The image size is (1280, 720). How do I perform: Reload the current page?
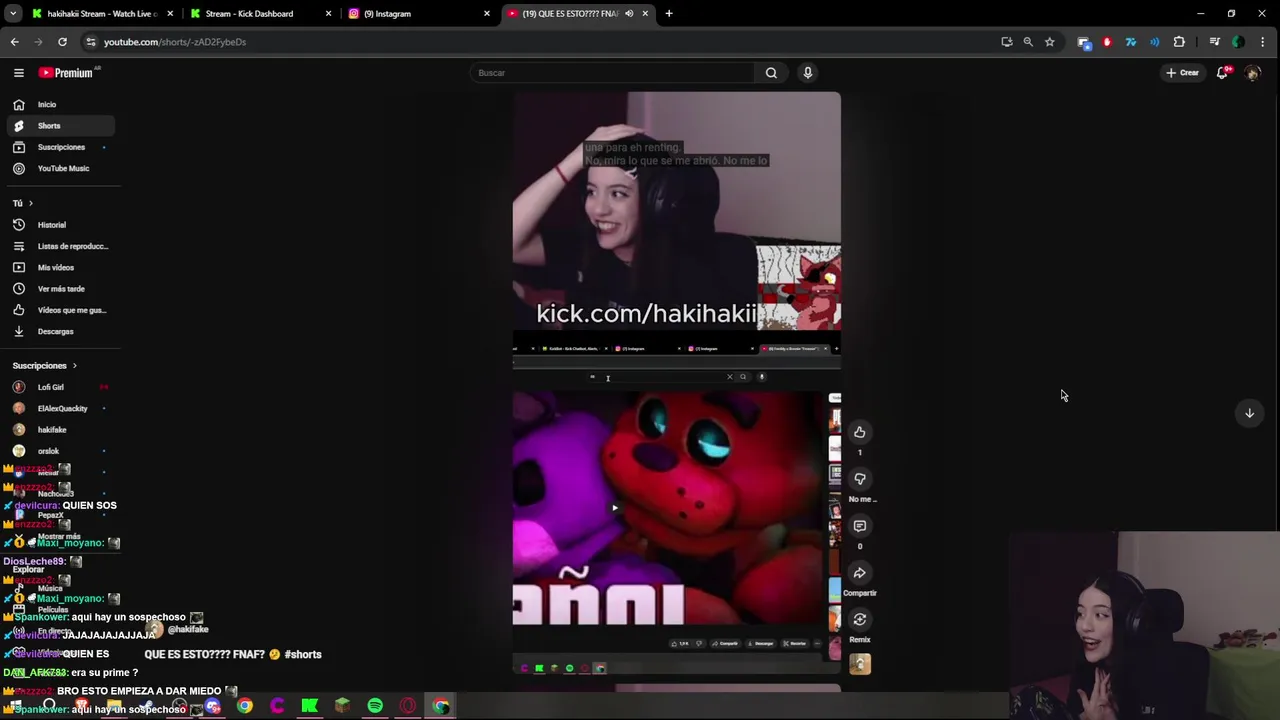click(x=62, y=42)
